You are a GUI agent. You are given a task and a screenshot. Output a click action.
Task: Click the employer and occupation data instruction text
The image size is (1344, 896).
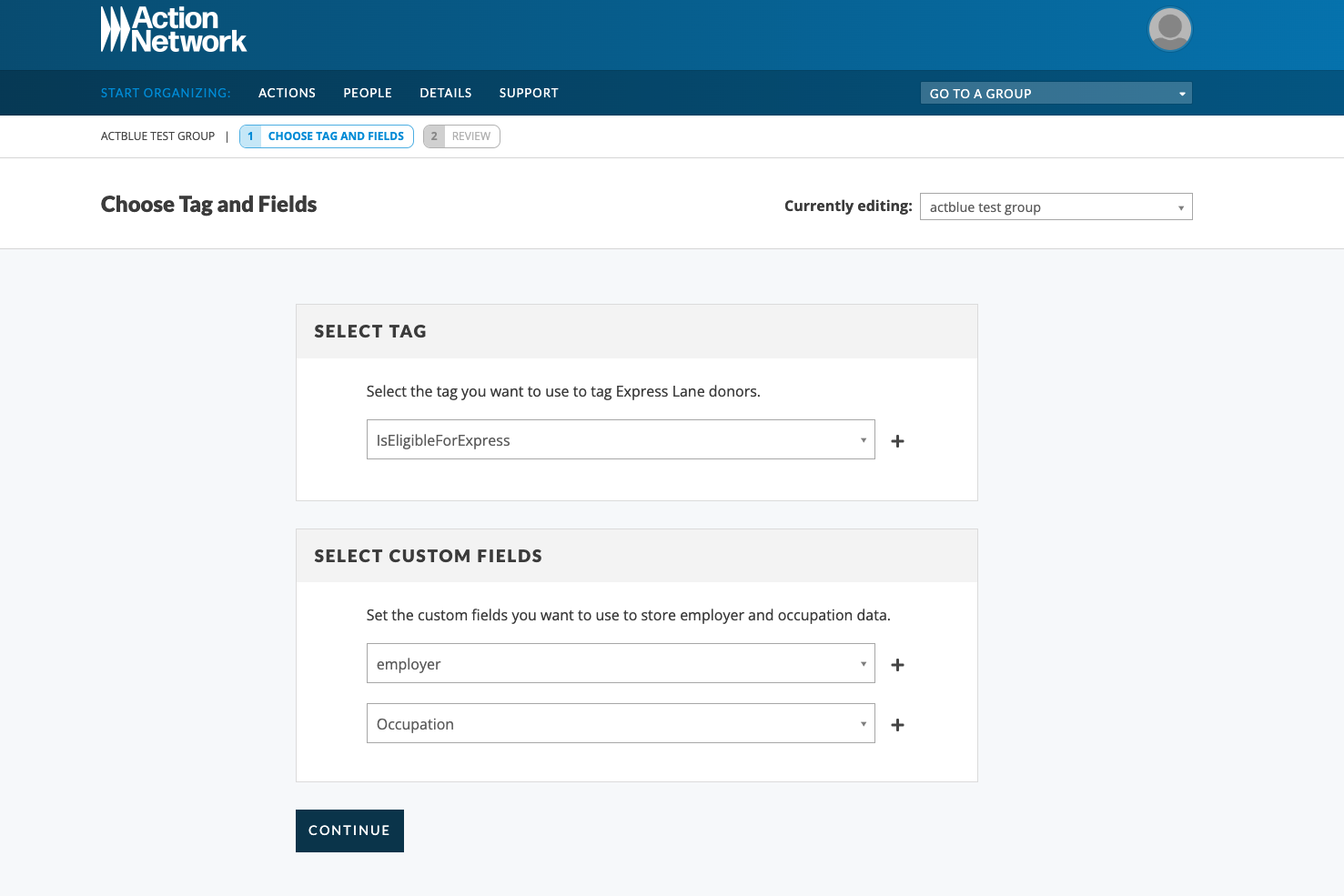(x=628, y=615)
